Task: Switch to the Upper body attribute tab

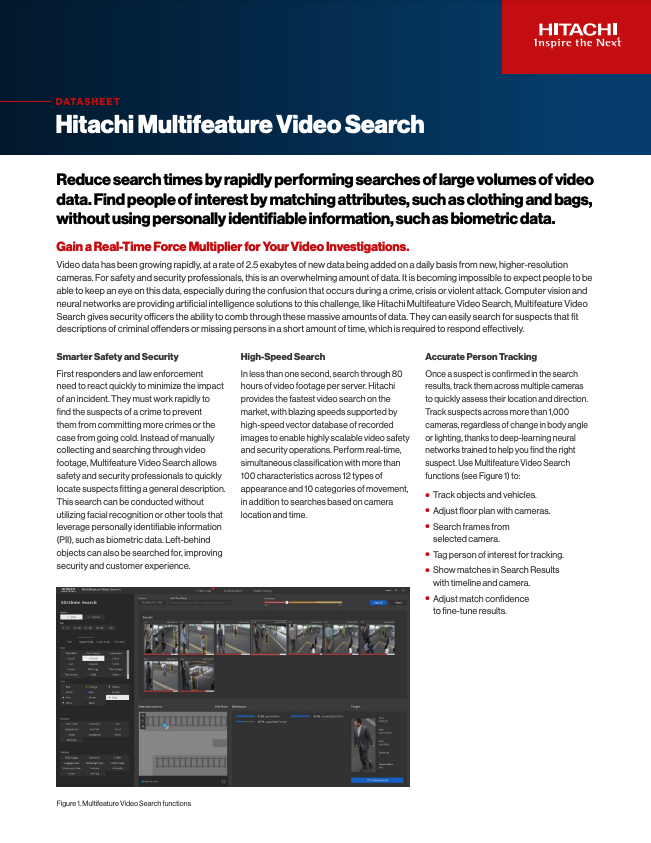Action: 85,640
